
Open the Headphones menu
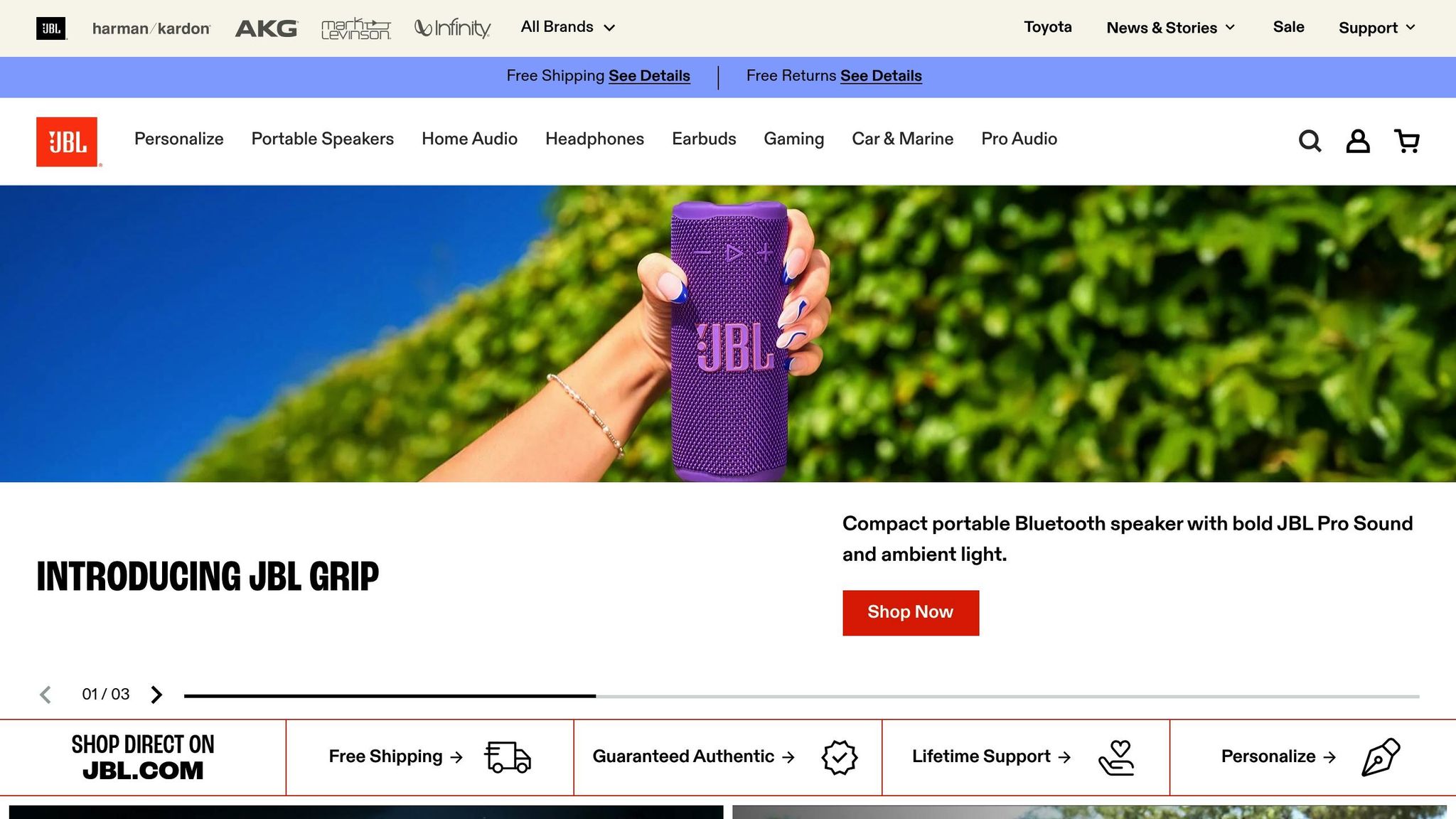(x=594, y=139)
